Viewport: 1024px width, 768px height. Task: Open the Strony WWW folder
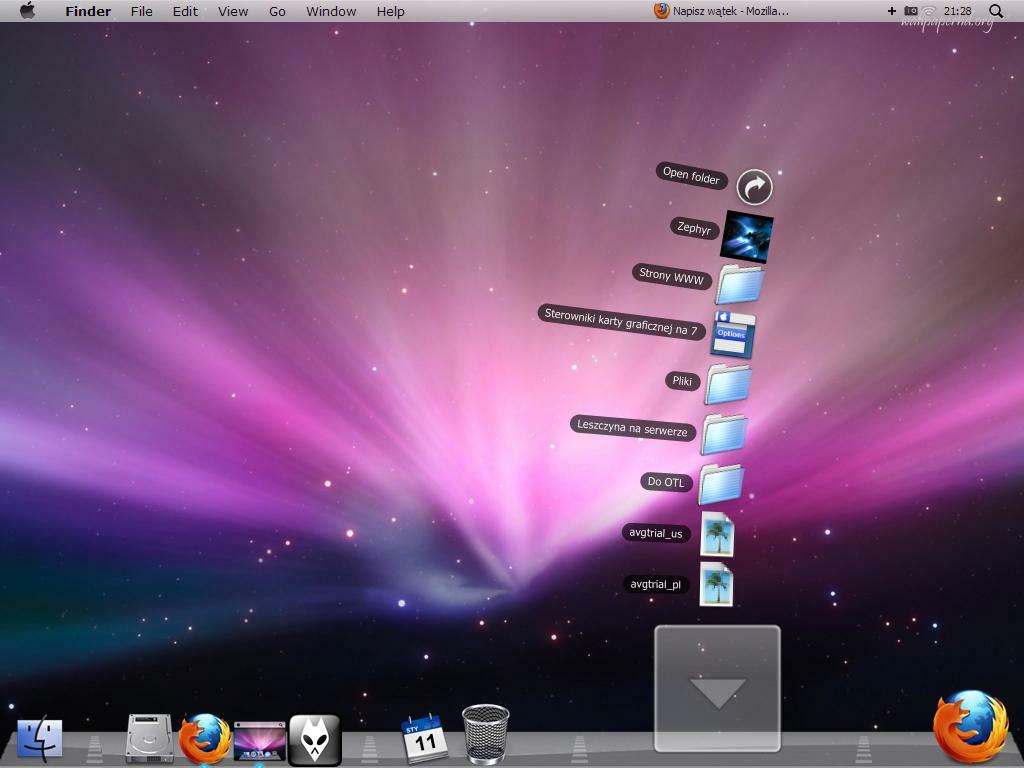tap(740, 284)
